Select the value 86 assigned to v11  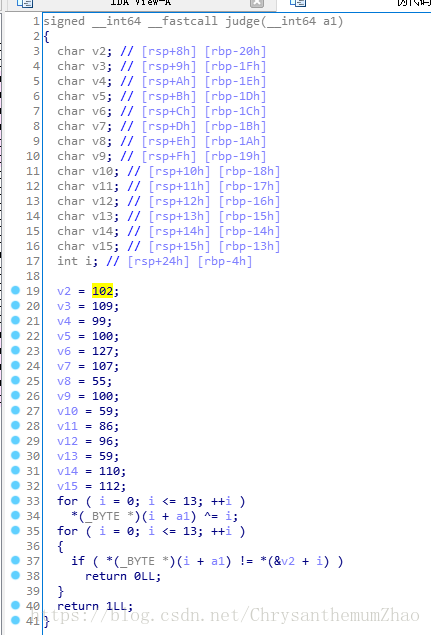[x=106, y=426]
